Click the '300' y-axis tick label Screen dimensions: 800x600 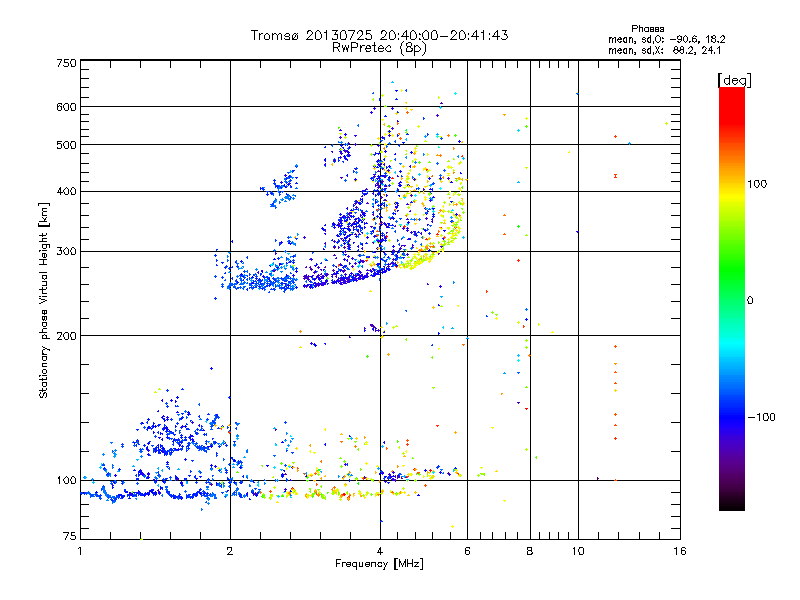pos(66,252)
